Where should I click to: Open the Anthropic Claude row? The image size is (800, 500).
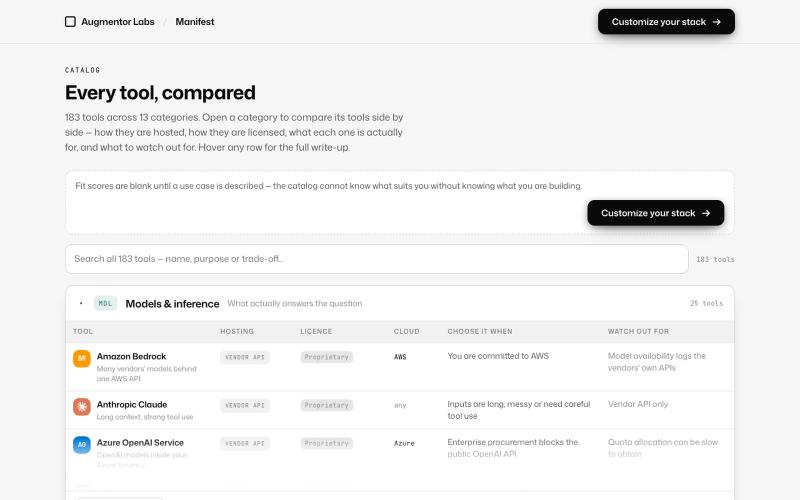tap(400, 410)
